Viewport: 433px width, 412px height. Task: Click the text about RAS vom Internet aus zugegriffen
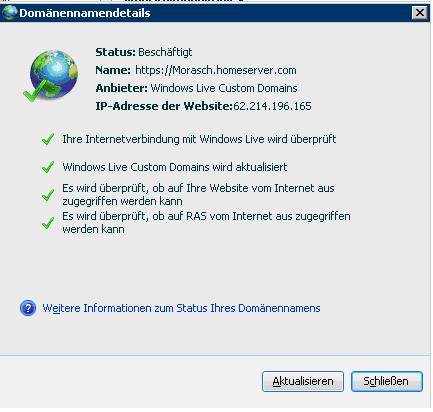206,223
